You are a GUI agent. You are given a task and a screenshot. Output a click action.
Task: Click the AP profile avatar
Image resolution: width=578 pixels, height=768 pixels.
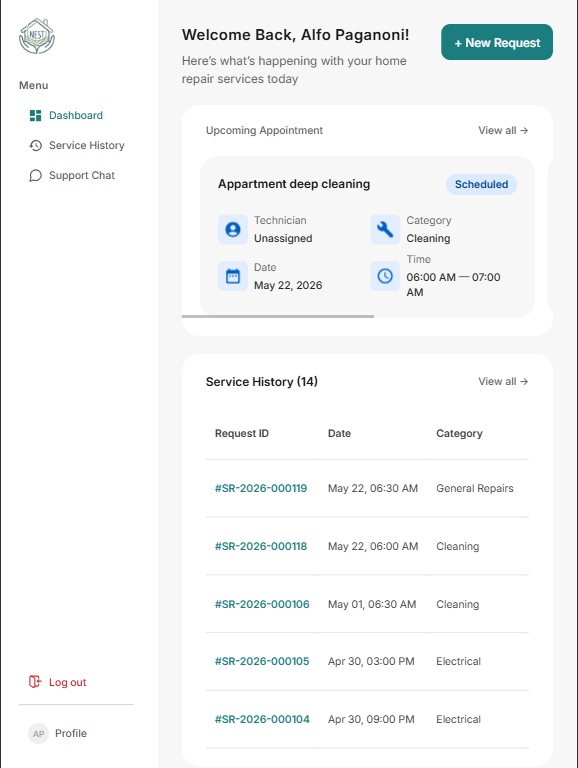coord(38,733)
